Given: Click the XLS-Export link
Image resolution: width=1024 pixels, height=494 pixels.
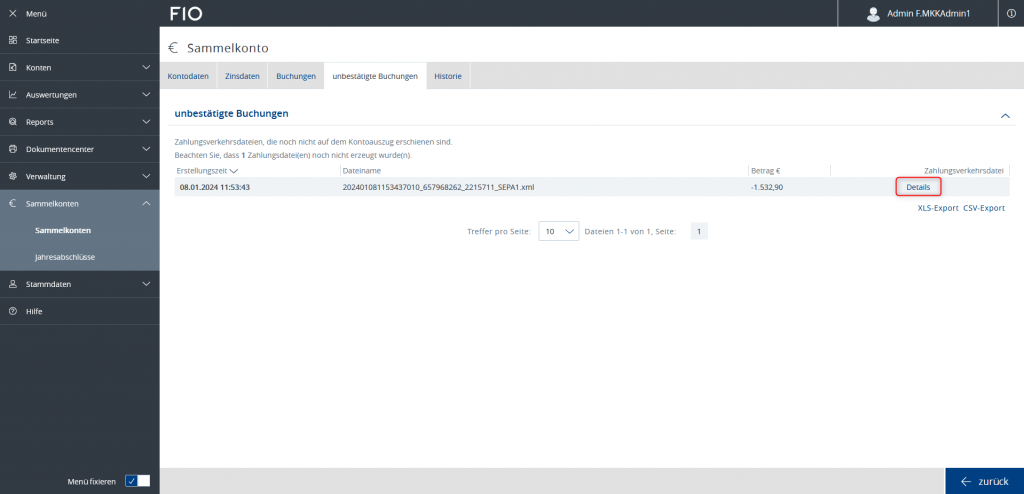Looking at the screenshot, I should click(937, 208).
